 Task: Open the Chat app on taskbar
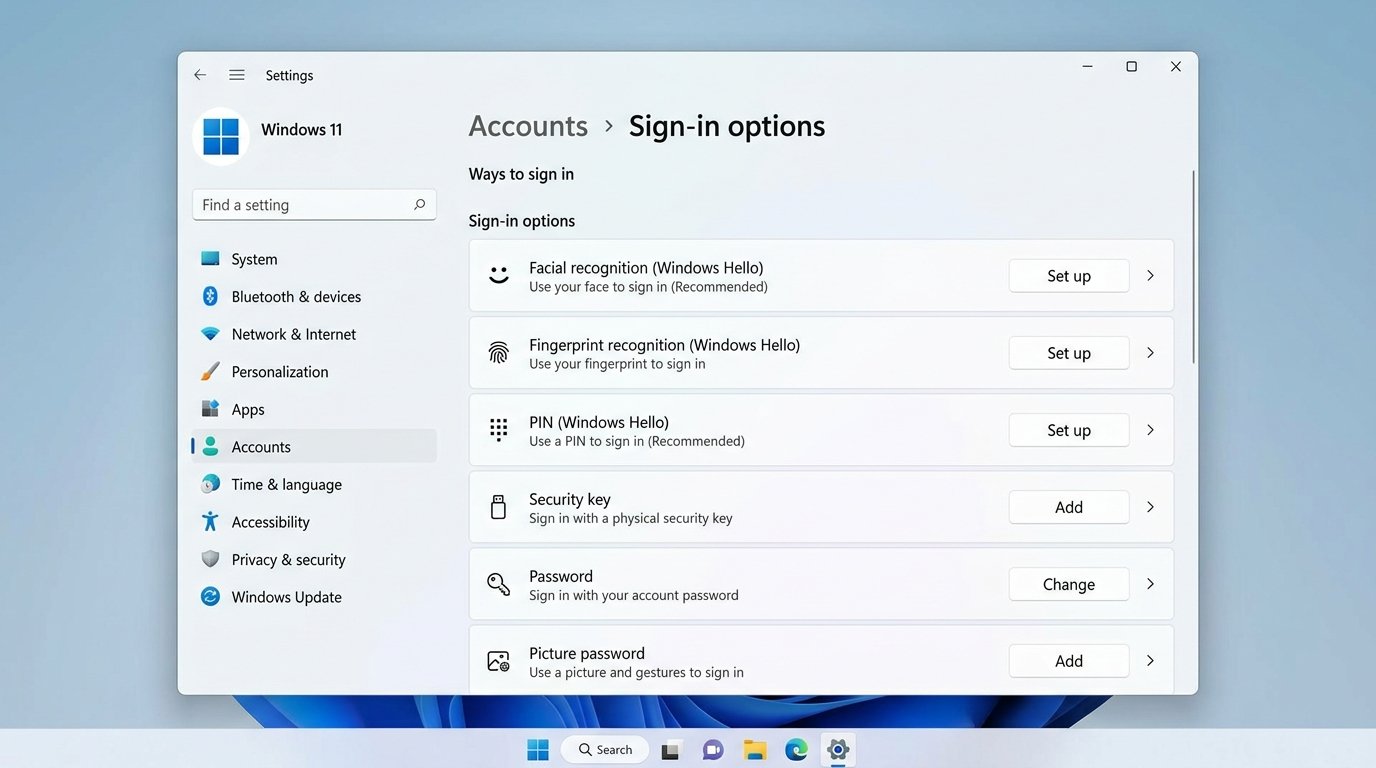pyautogui.click(x=713, y=750)
